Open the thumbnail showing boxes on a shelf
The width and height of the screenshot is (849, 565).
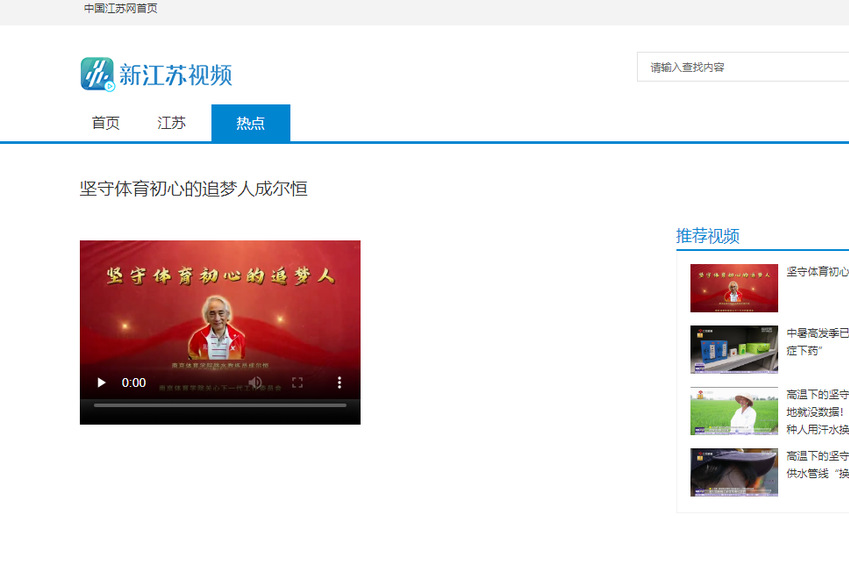click(x=733, y=349)
